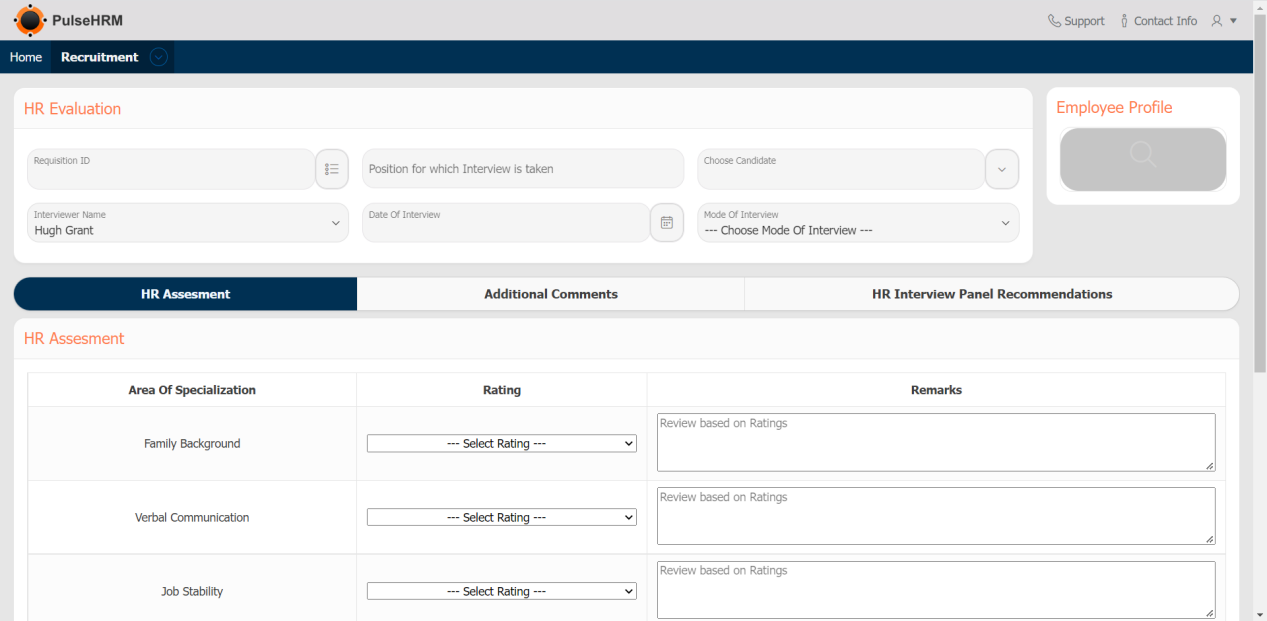Screen dimensions: 1267x621
Task: Go to Home in navigation bar
Action: click(x=26, y=57)
